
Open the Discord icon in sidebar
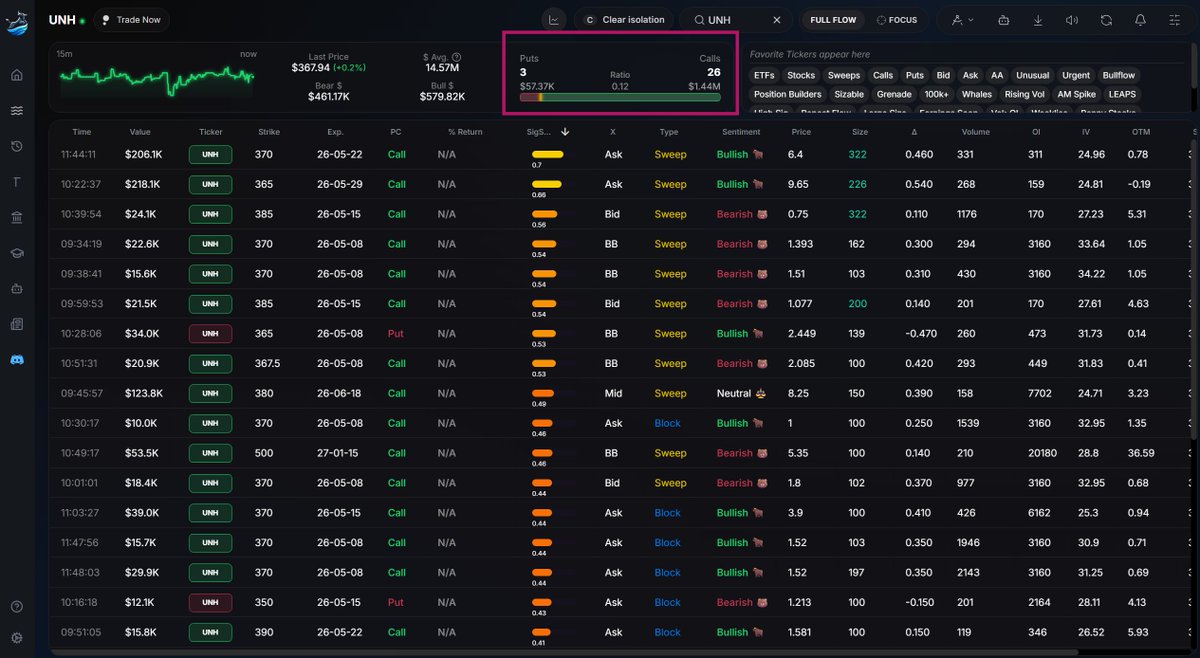click(16, 359)
